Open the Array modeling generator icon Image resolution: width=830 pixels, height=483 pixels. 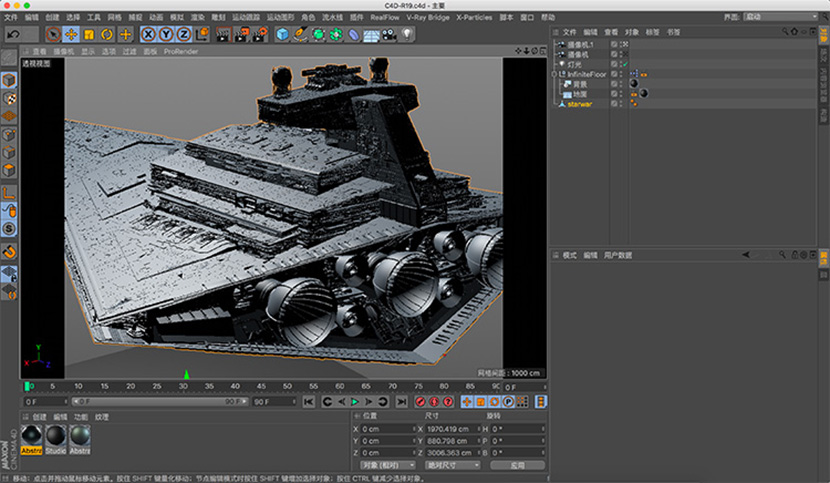pyautogui.click(x=336, y=34)
